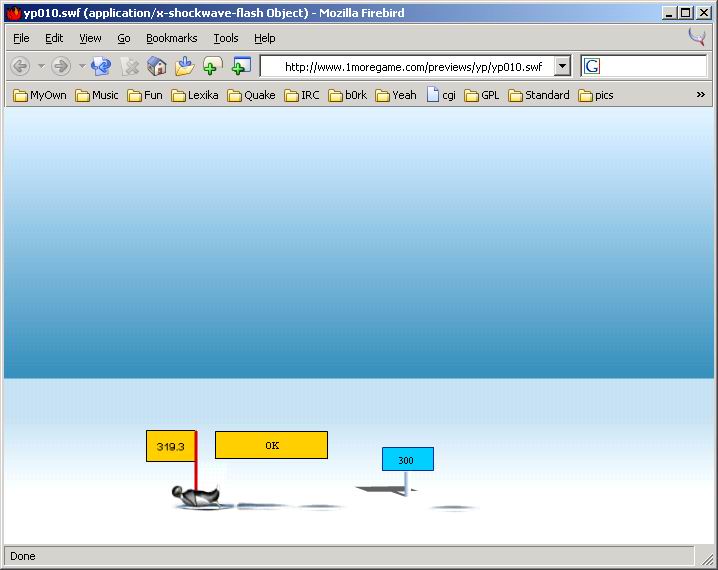The image size is (718, 570).
Task: Open the MyOwn bookmark folder
Action: click(40, 95)
